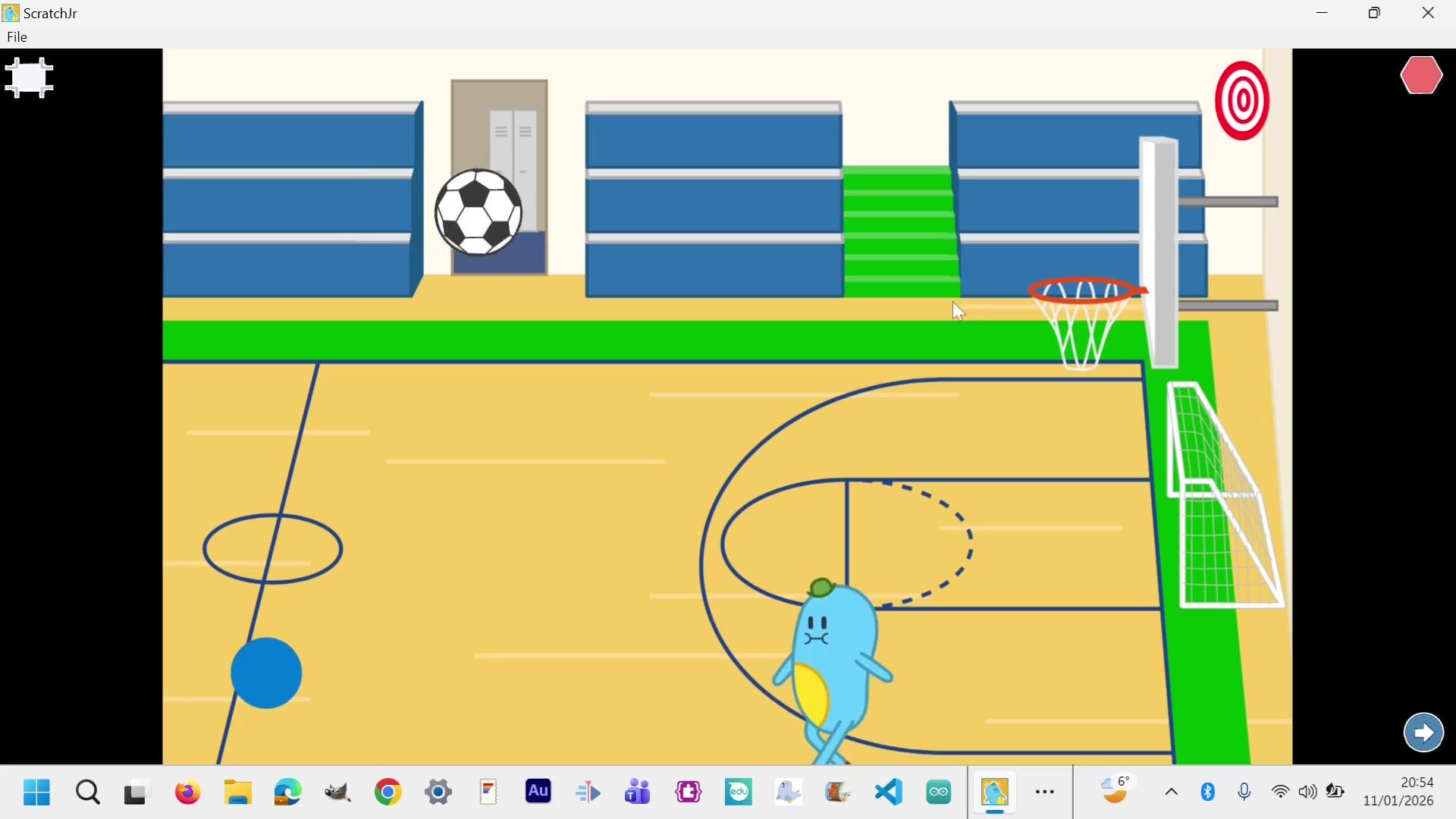This screenshot has height=819, width=1456.
Task: Show taskbar overflow apps ellipsis
Action: click(x=1045, y=792)
